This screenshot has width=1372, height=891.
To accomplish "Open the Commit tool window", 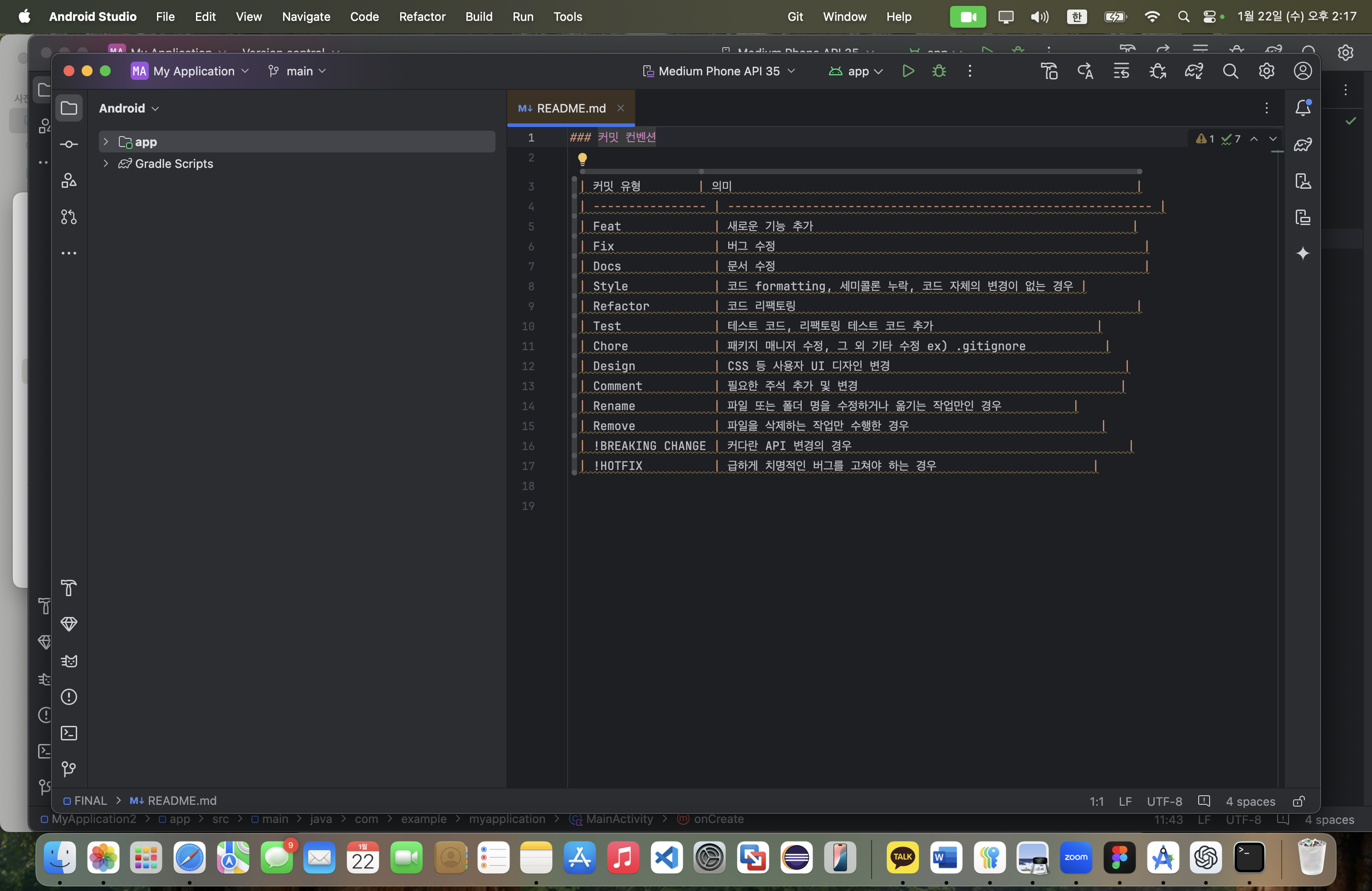I will tap(69, 144).
